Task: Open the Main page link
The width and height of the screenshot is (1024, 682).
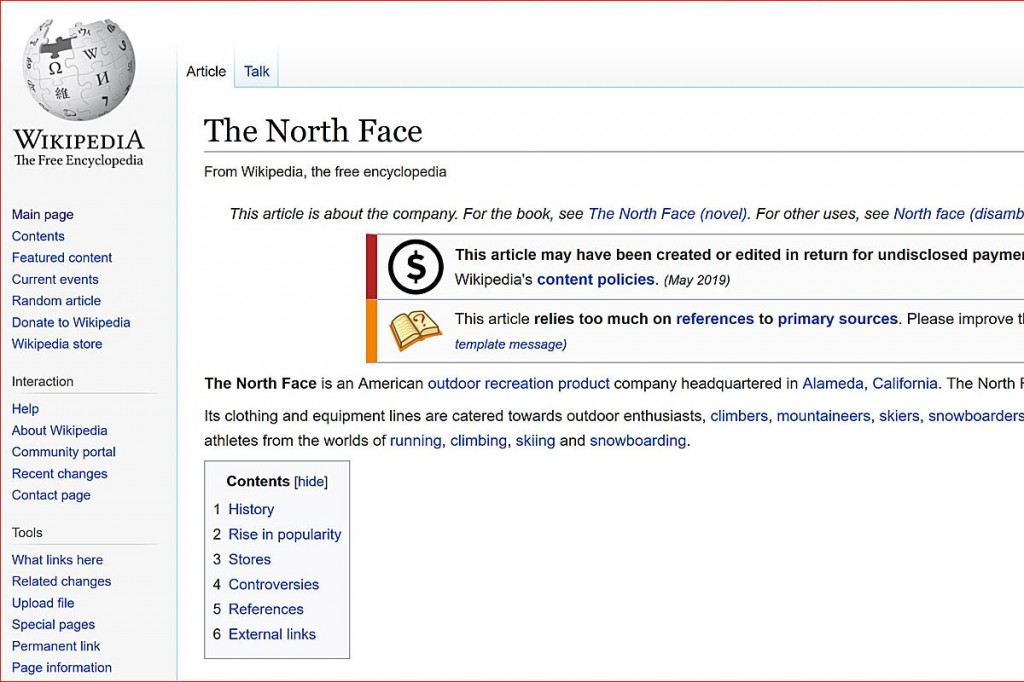Action: pyautogui.click(x=42, y=214)
